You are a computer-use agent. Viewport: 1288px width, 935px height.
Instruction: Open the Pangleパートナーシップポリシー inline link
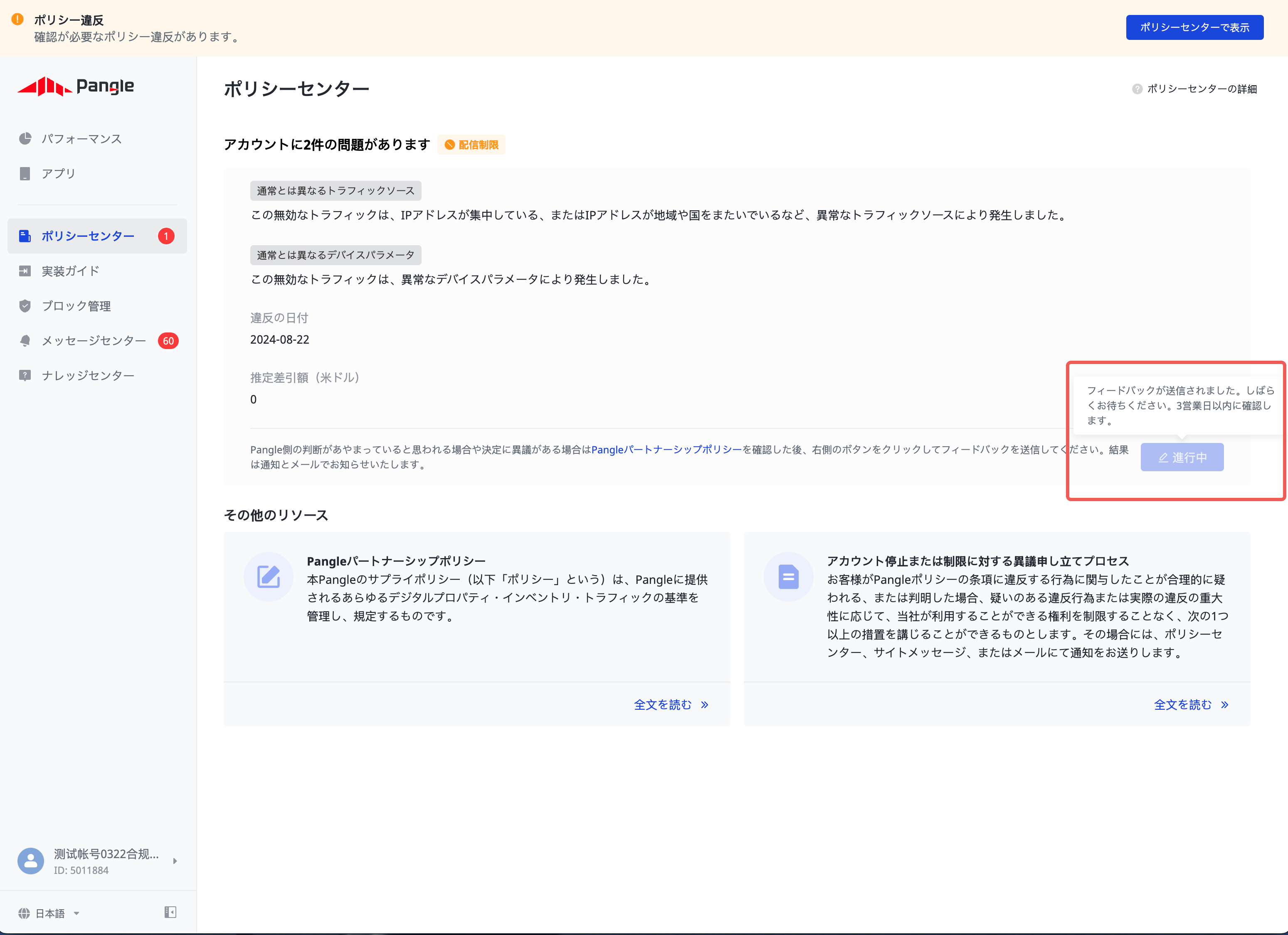(667, 450)
